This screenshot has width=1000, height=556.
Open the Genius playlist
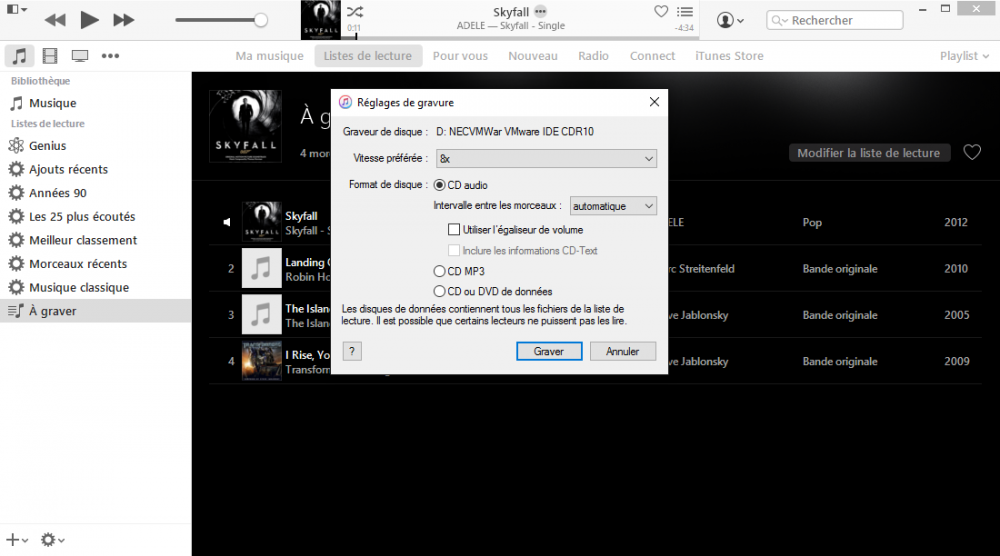[x=96, y=146]
